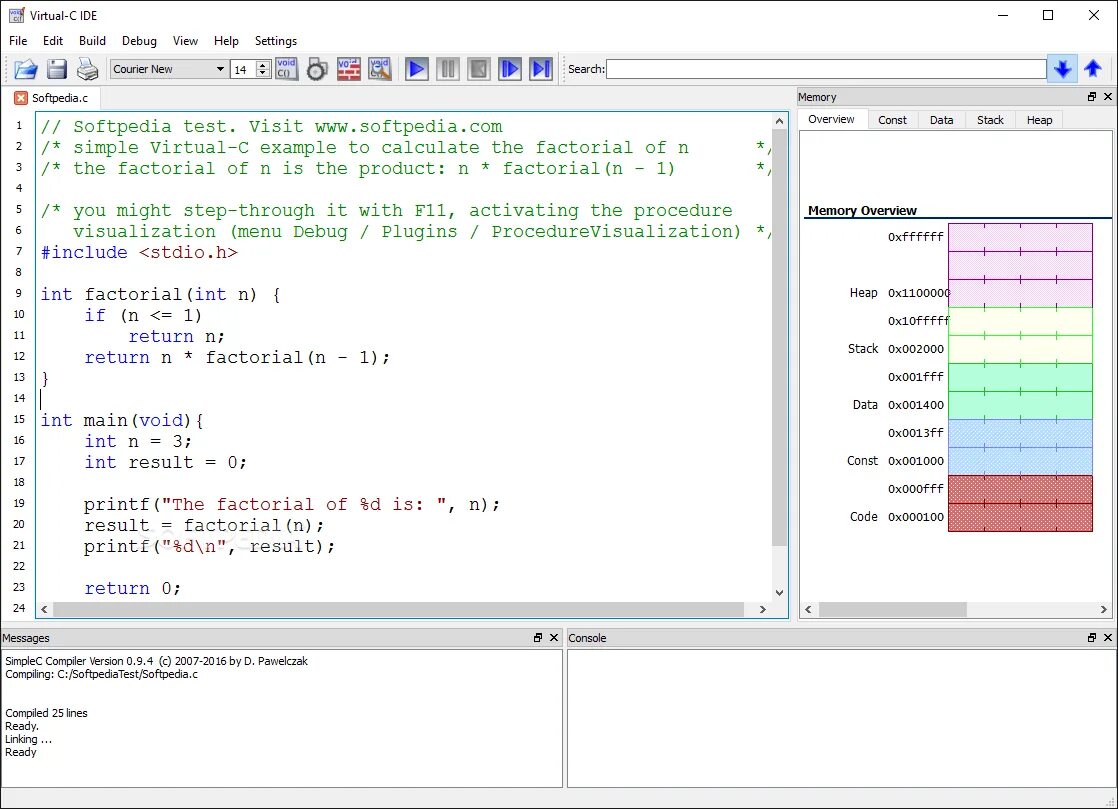
Task: Switch to the Data memory tab
Action: (942, 120)
